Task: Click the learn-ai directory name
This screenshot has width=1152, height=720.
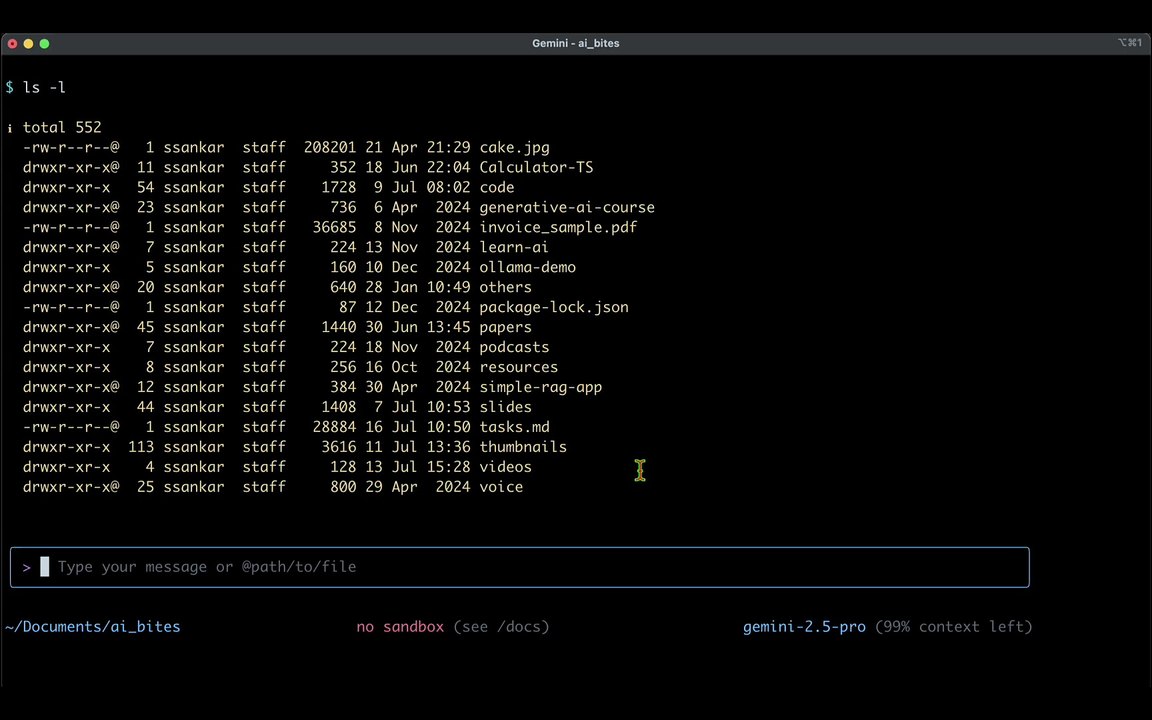Action: tap(514, 247)
